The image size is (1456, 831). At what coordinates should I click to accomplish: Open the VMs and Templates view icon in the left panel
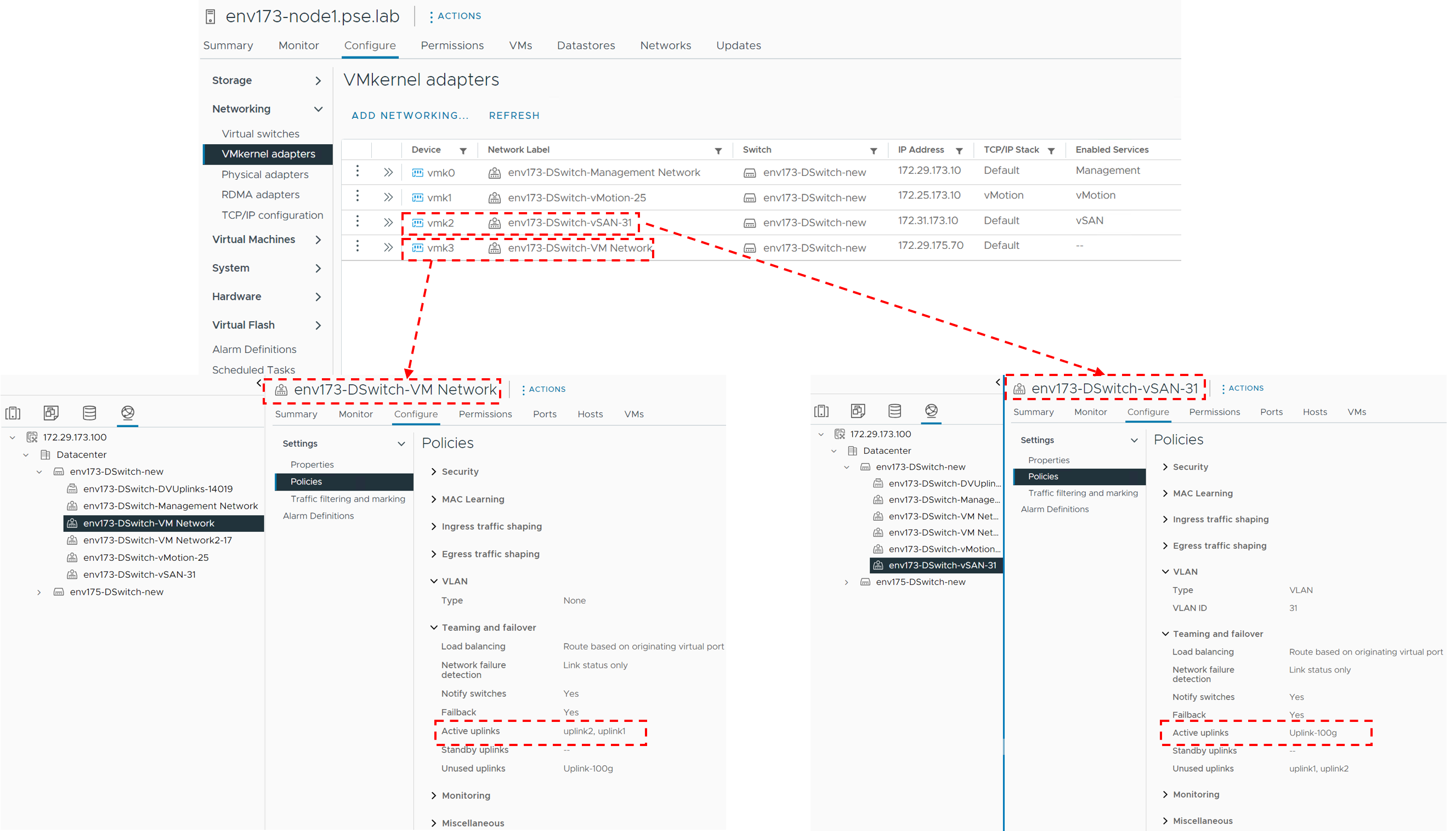(51, 412)
